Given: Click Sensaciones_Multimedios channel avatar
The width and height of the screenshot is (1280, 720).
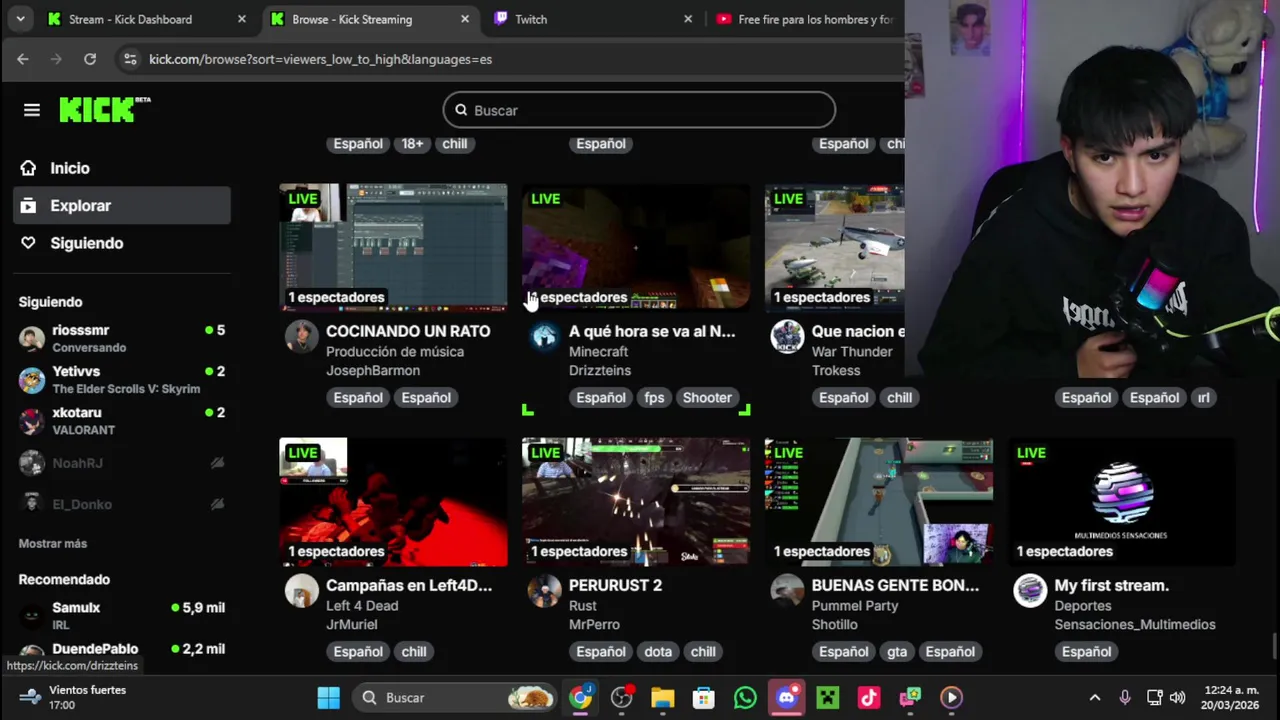Looking at the screenshot, I should 1030,591.
